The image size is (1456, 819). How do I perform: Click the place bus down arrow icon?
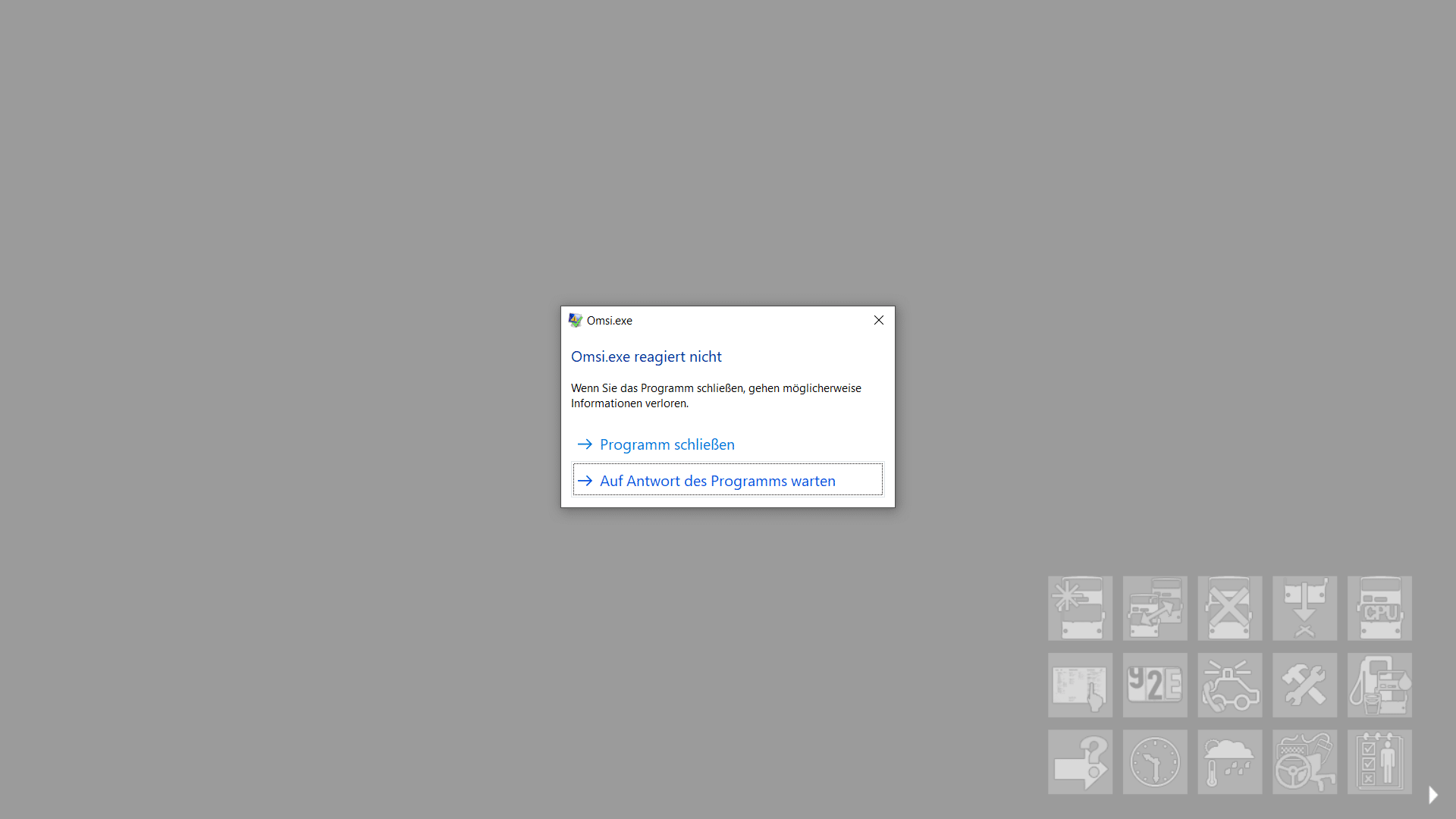click(x=1304, y=608)
